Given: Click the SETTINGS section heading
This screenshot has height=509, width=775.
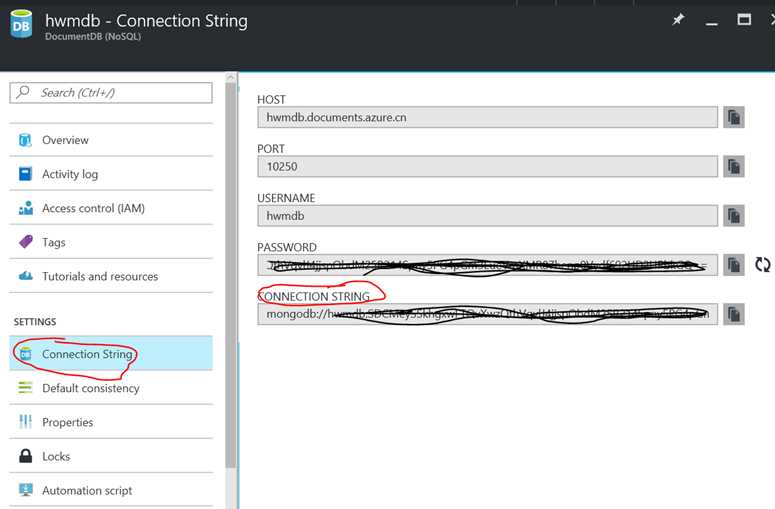Looking at the screenshot, I should tap(35, 322).
